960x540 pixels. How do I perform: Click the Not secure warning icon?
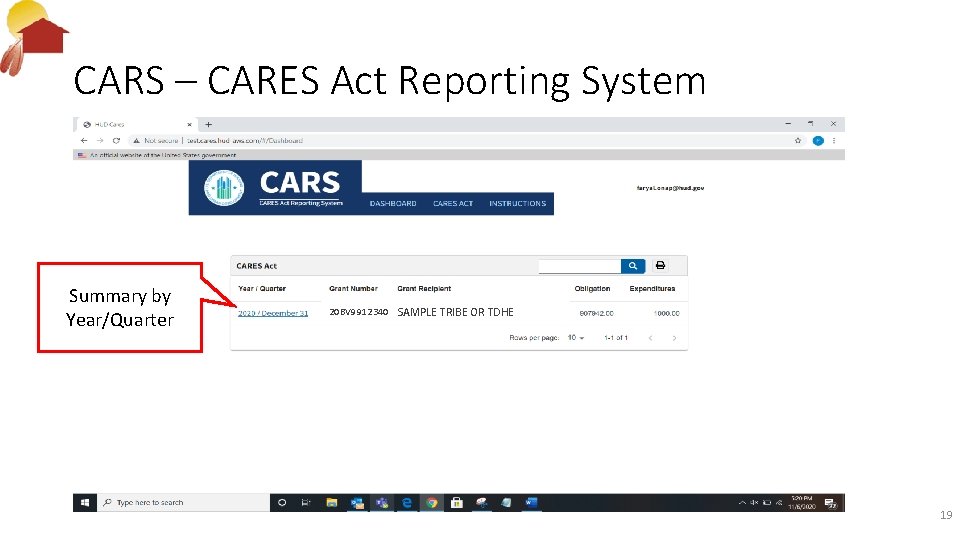pyautogui.click(x=137, y=140)
